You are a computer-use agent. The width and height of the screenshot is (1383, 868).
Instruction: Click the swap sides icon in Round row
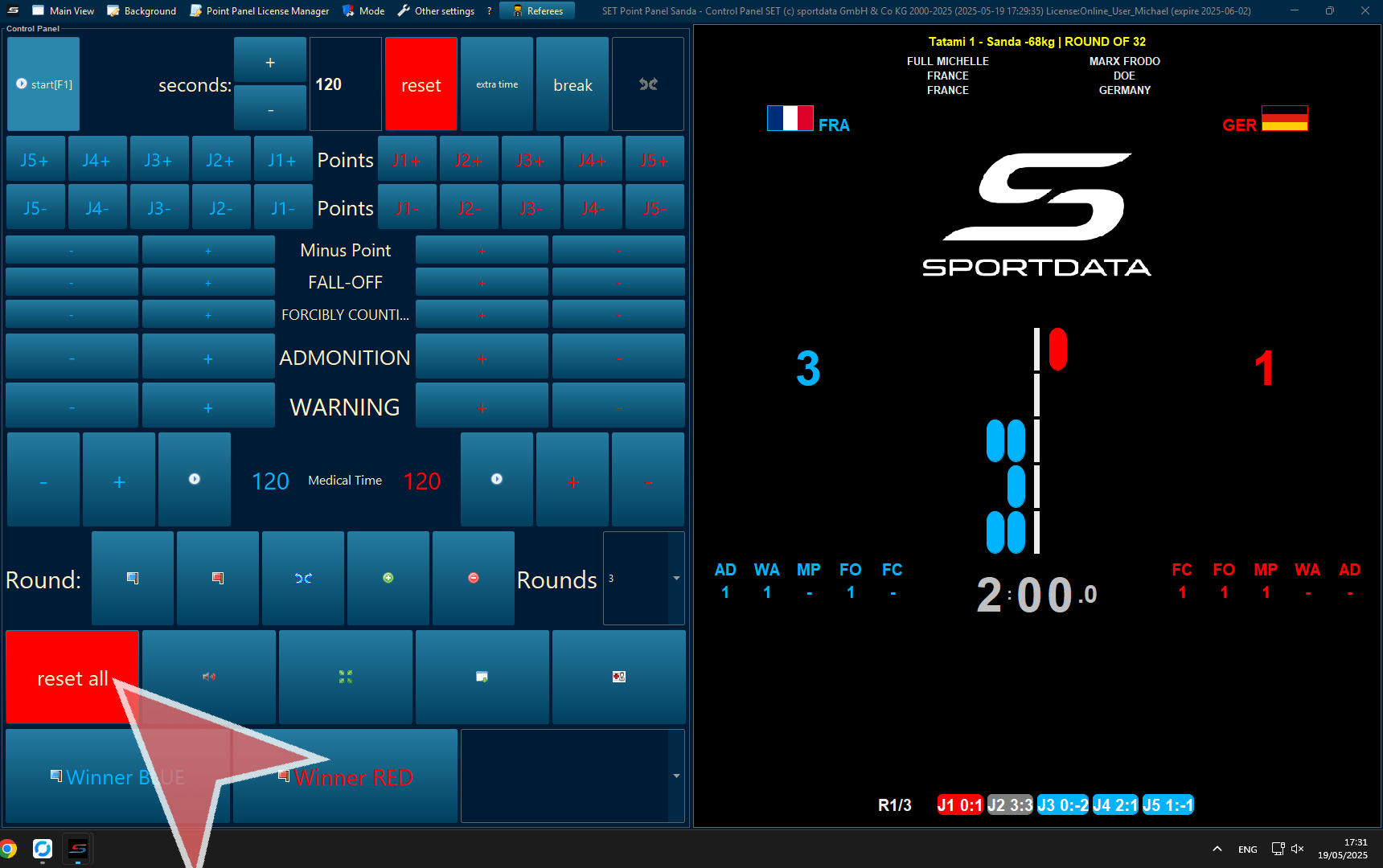pyautogui.click(x=303, y=578)
